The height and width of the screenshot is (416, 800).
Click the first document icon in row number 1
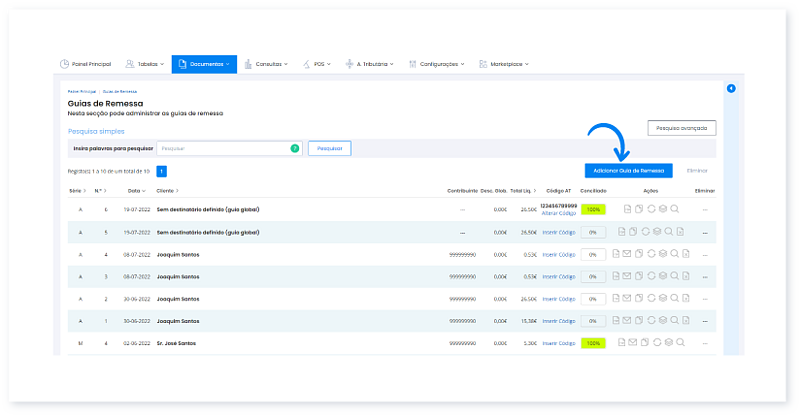click(617, 320)
